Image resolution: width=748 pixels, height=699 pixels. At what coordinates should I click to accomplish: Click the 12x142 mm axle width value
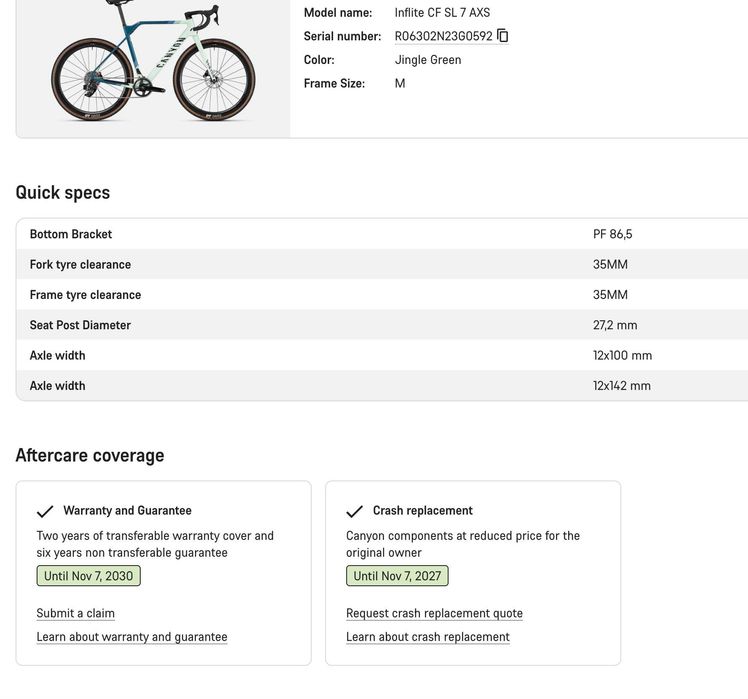tap(622, 386)
